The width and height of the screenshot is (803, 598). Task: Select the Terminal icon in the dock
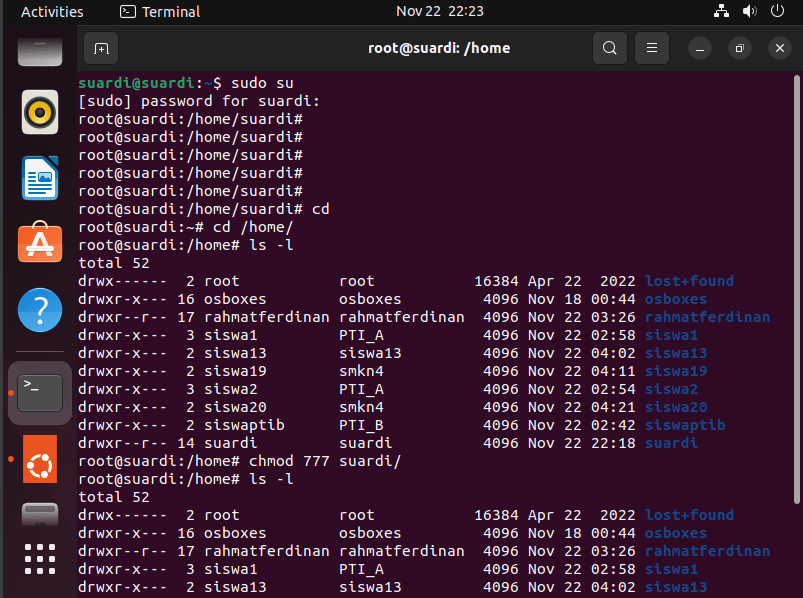click(40, 393)
